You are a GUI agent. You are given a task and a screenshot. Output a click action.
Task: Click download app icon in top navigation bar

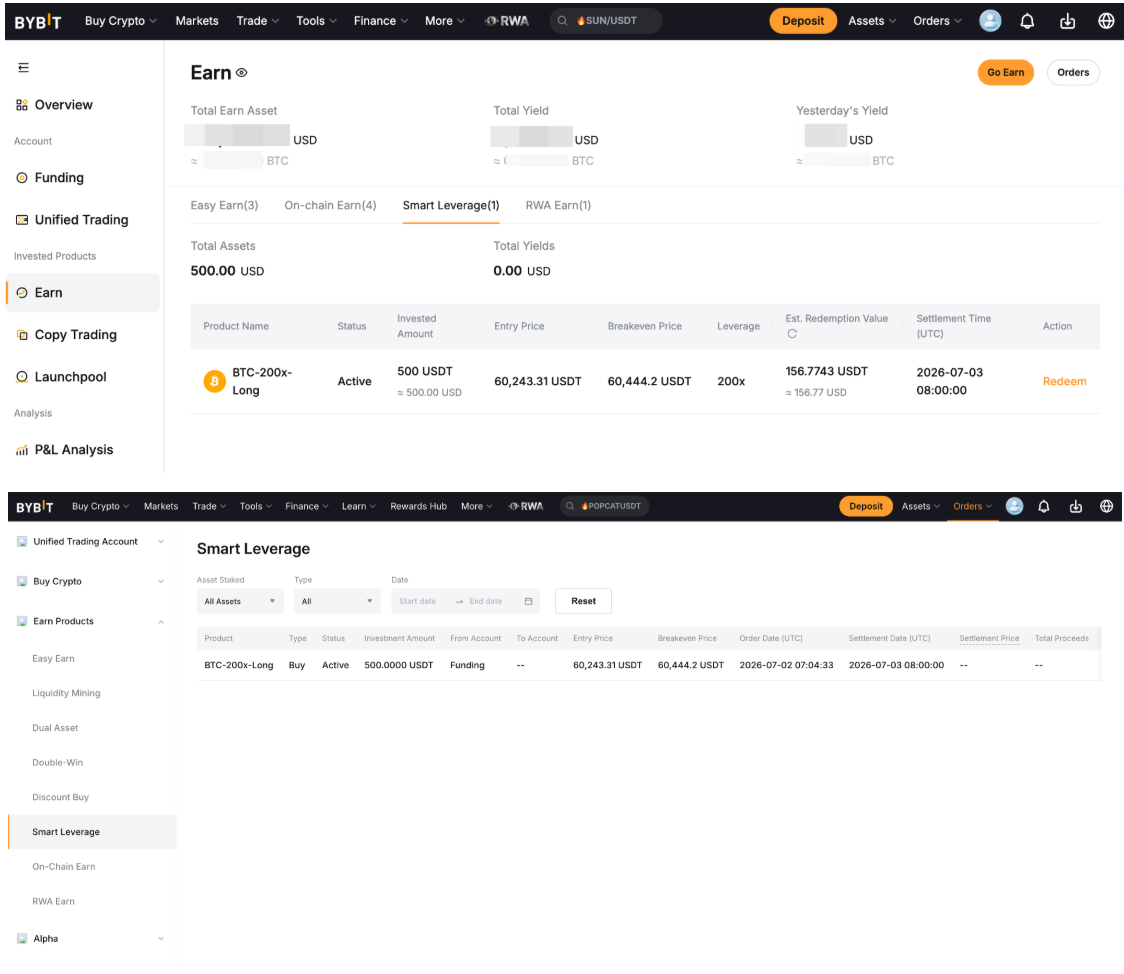tap(1067, 22)
